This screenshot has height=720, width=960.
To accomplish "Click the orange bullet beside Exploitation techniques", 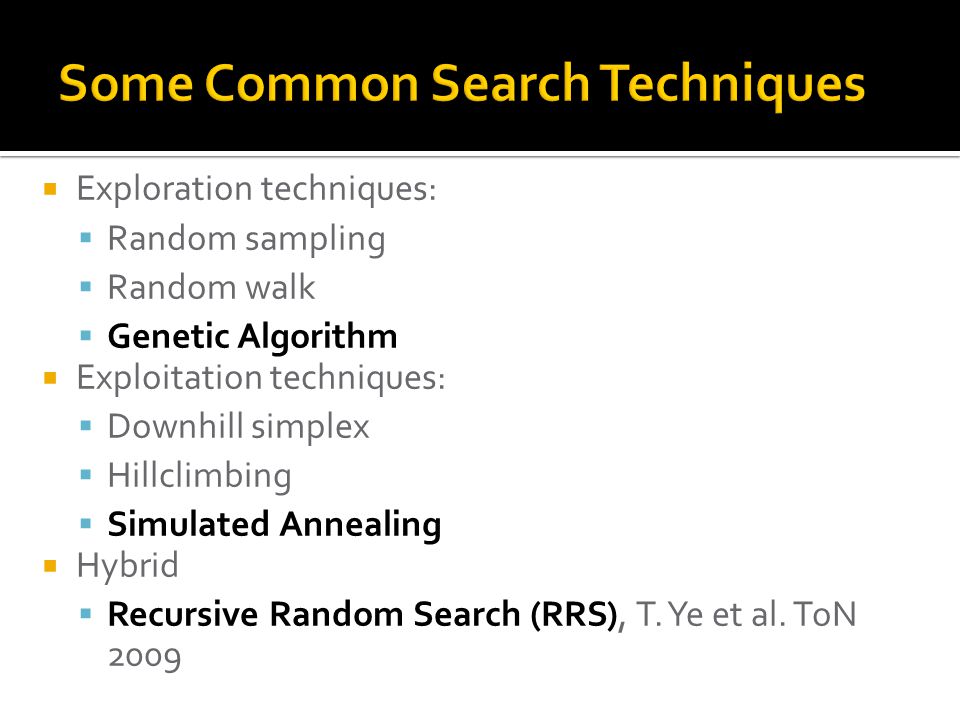I will click(50, 378).
